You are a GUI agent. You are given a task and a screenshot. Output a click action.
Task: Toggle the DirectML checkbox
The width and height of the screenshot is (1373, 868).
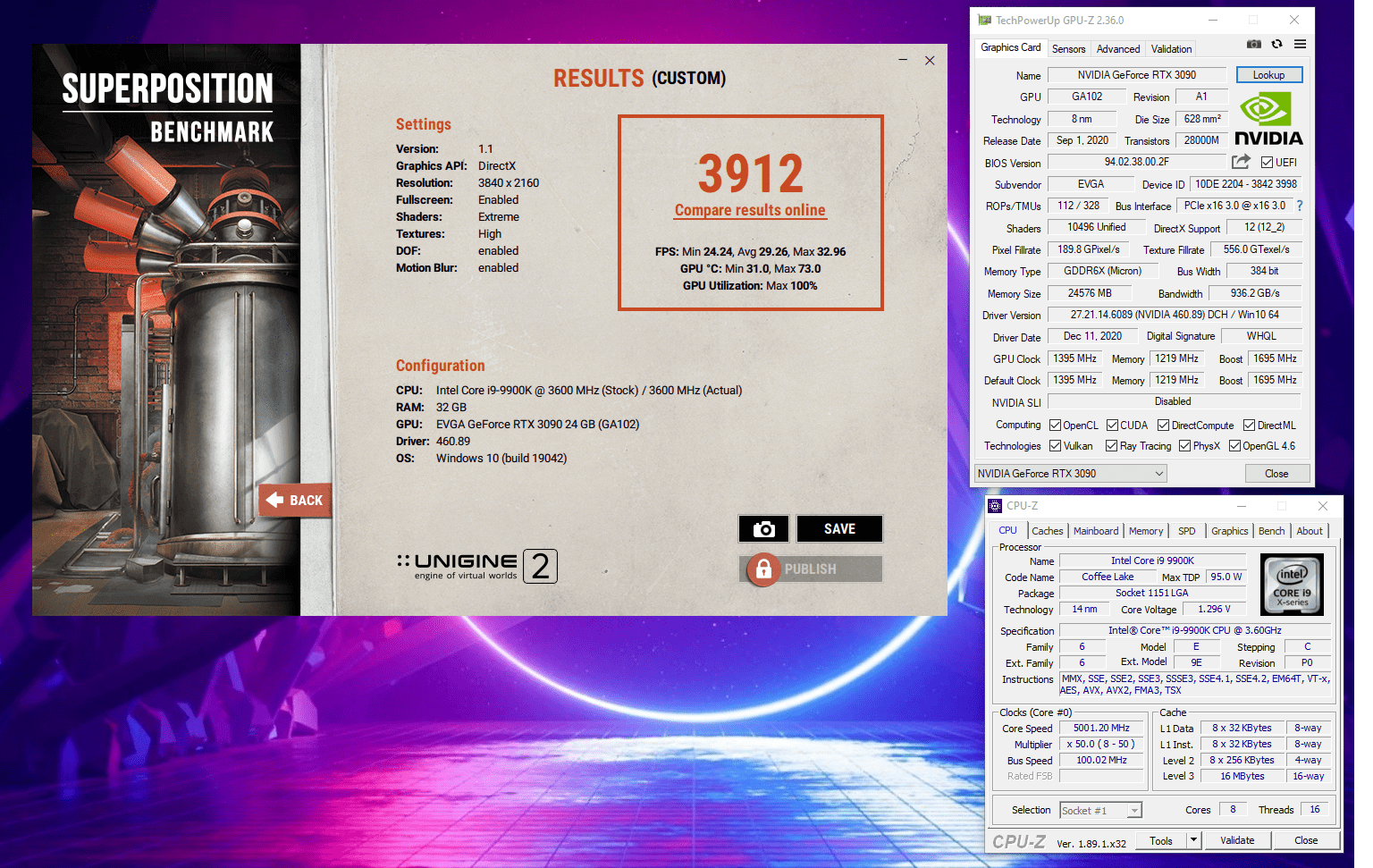(1249, 426)
